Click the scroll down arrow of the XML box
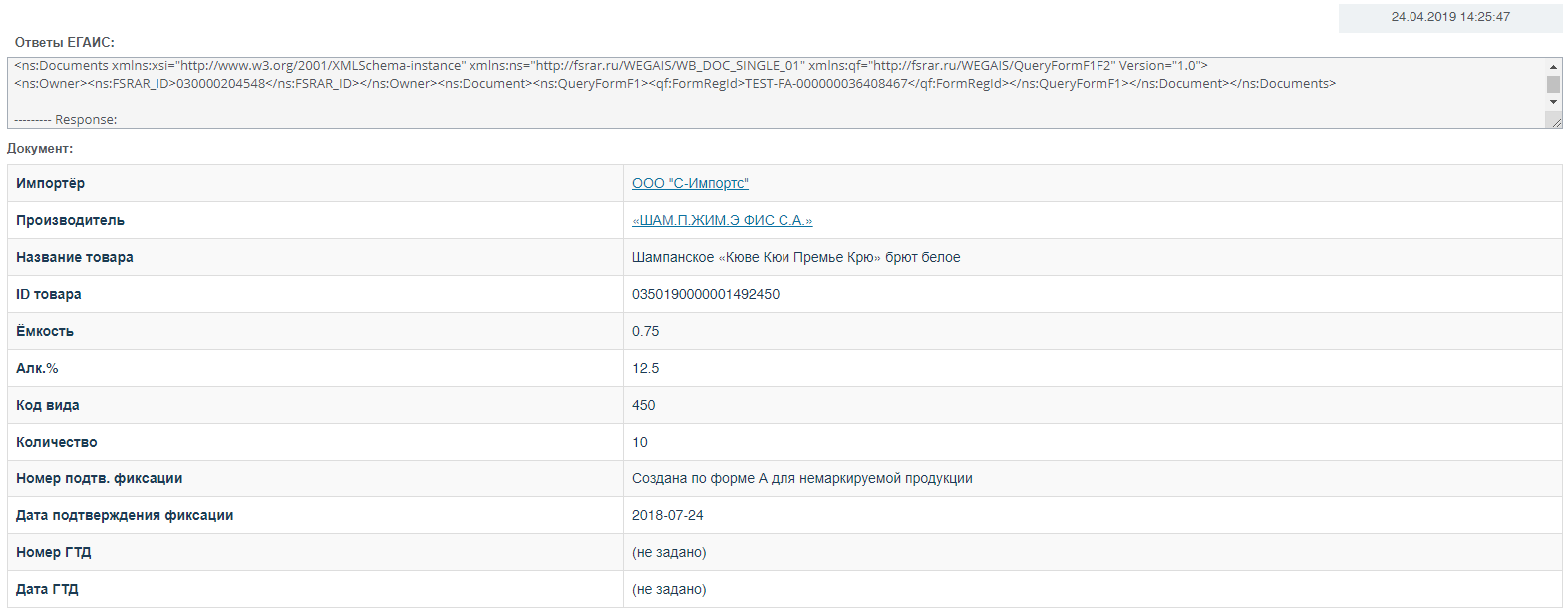 [x=1553, y=102]
